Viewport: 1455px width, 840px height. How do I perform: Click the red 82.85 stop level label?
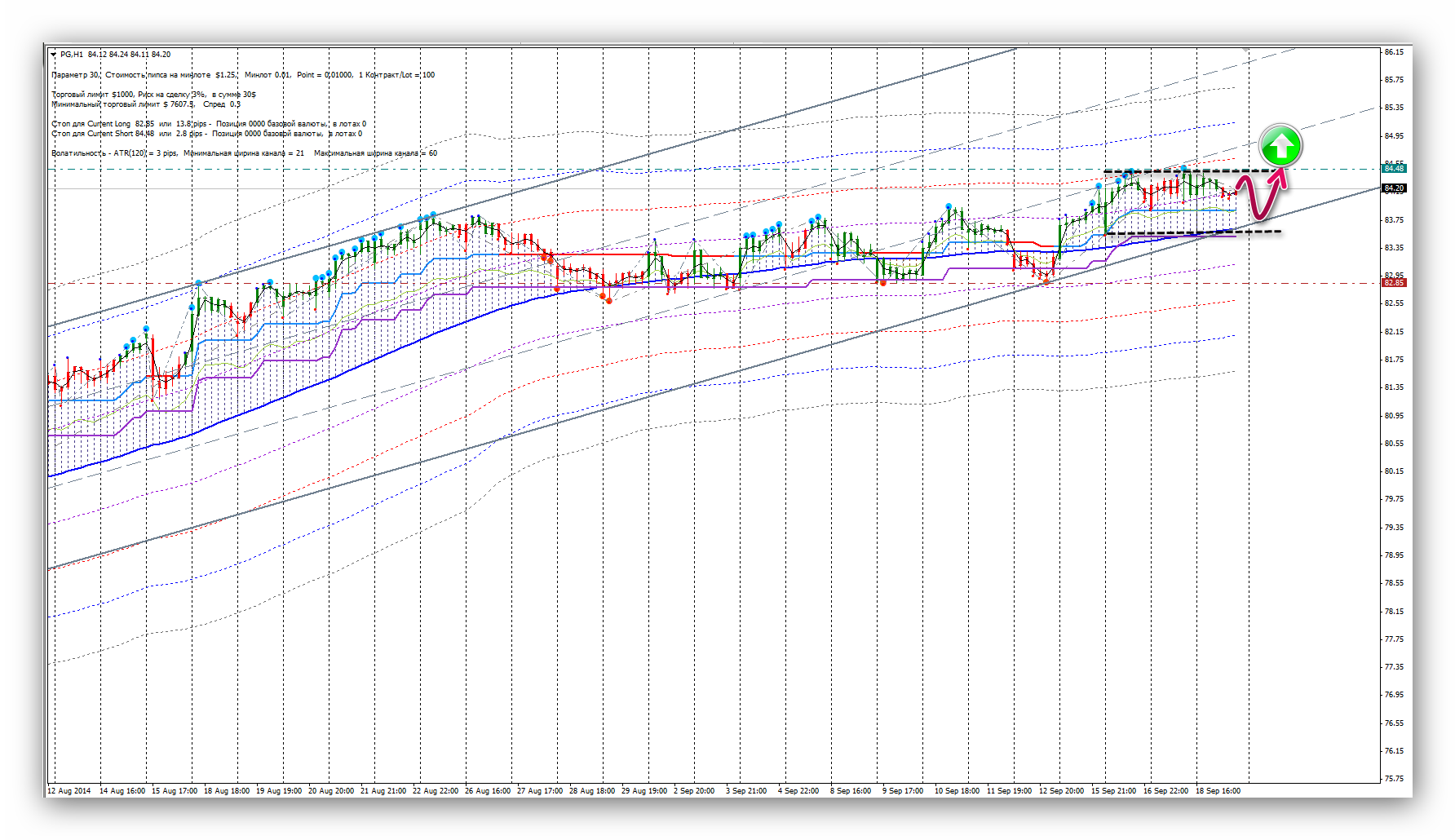click(x=1394, y=283)
